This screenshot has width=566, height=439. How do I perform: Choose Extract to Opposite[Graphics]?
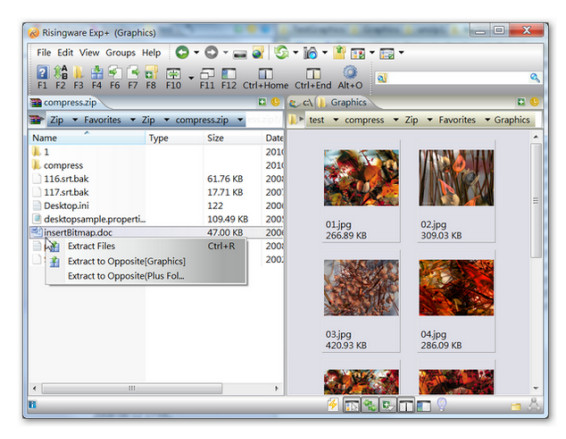pos(146,261)
